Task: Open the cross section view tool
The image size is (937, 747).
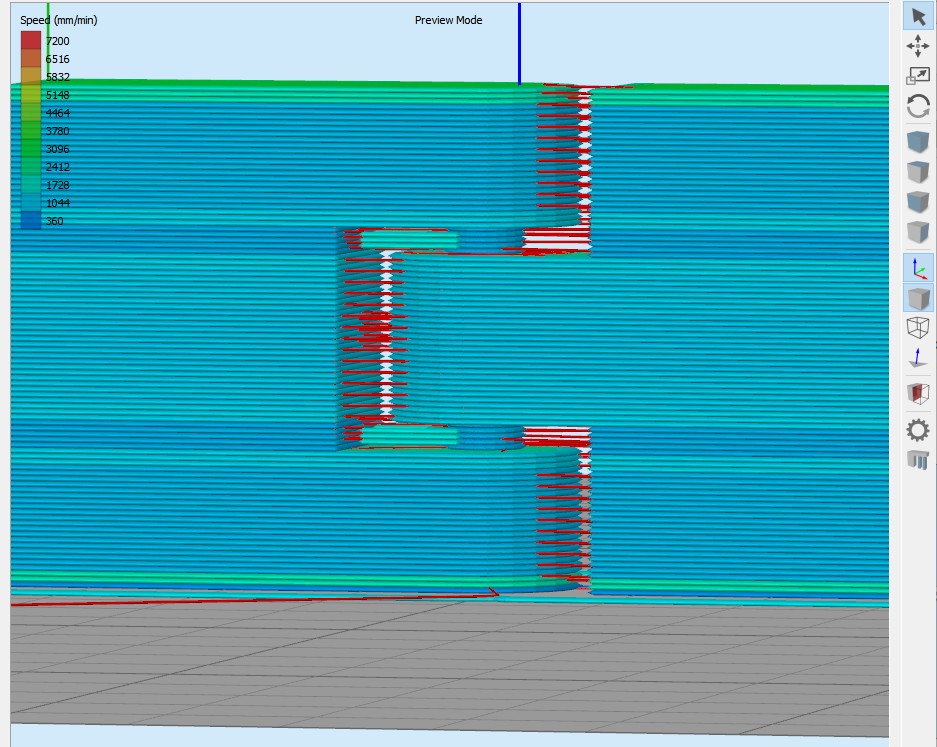Action: coord(918,393)
